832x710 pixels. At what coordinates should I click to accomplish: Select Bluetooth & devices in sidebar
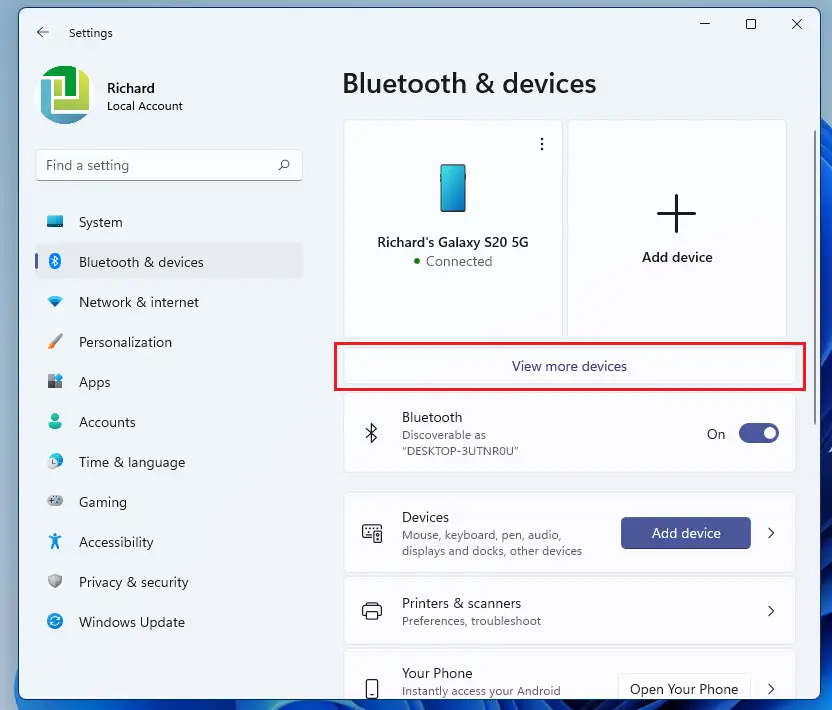point(169,262)
